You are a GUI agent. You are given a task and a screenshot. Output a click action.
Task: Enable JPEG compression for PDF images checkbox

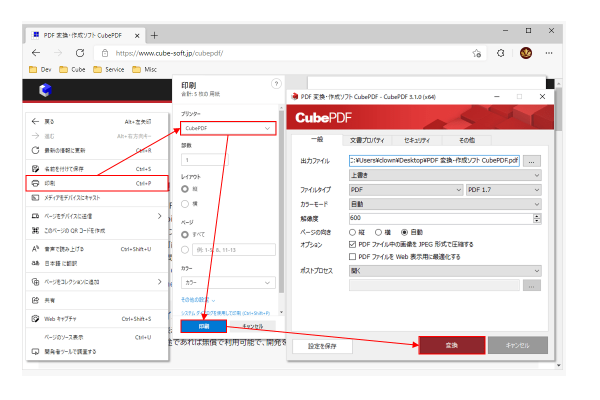click(x=352, y=243)
